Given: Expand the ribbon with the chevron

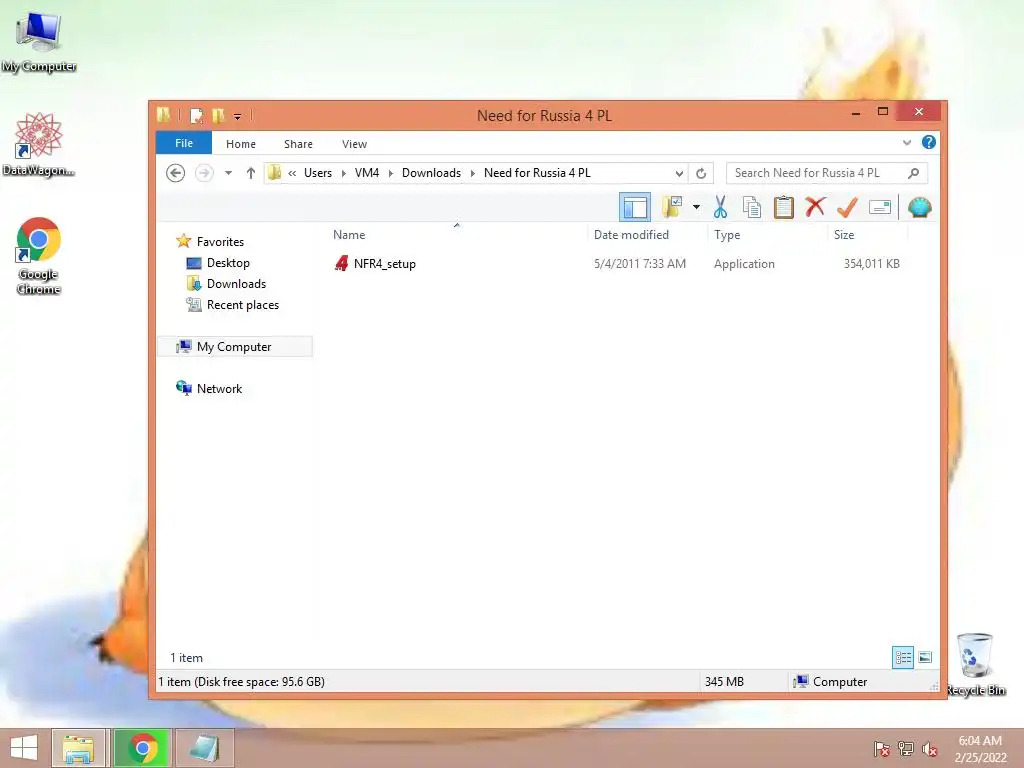Looking at the screenshot, I should [x=906, y=142].
